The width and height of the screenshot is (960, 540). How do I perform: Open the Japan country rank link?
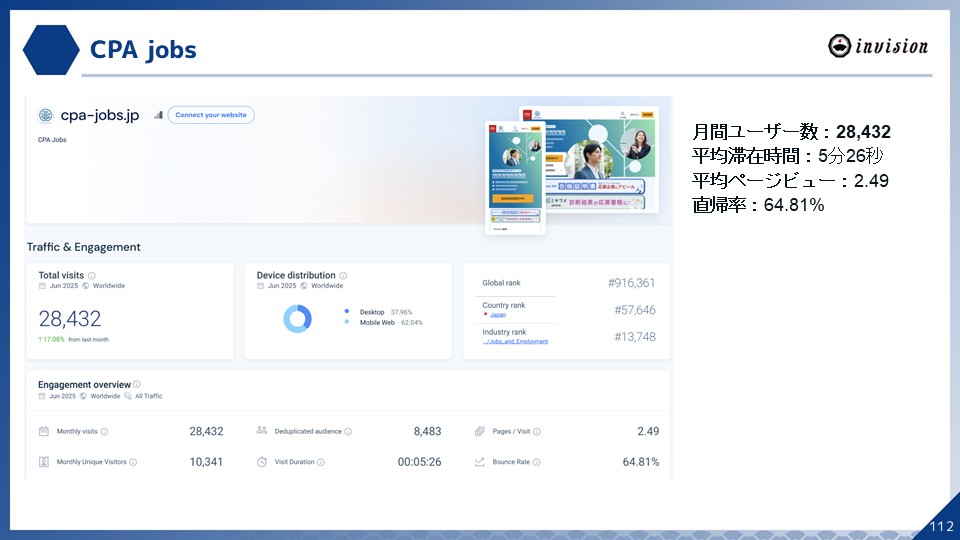[x=498, y=315]
